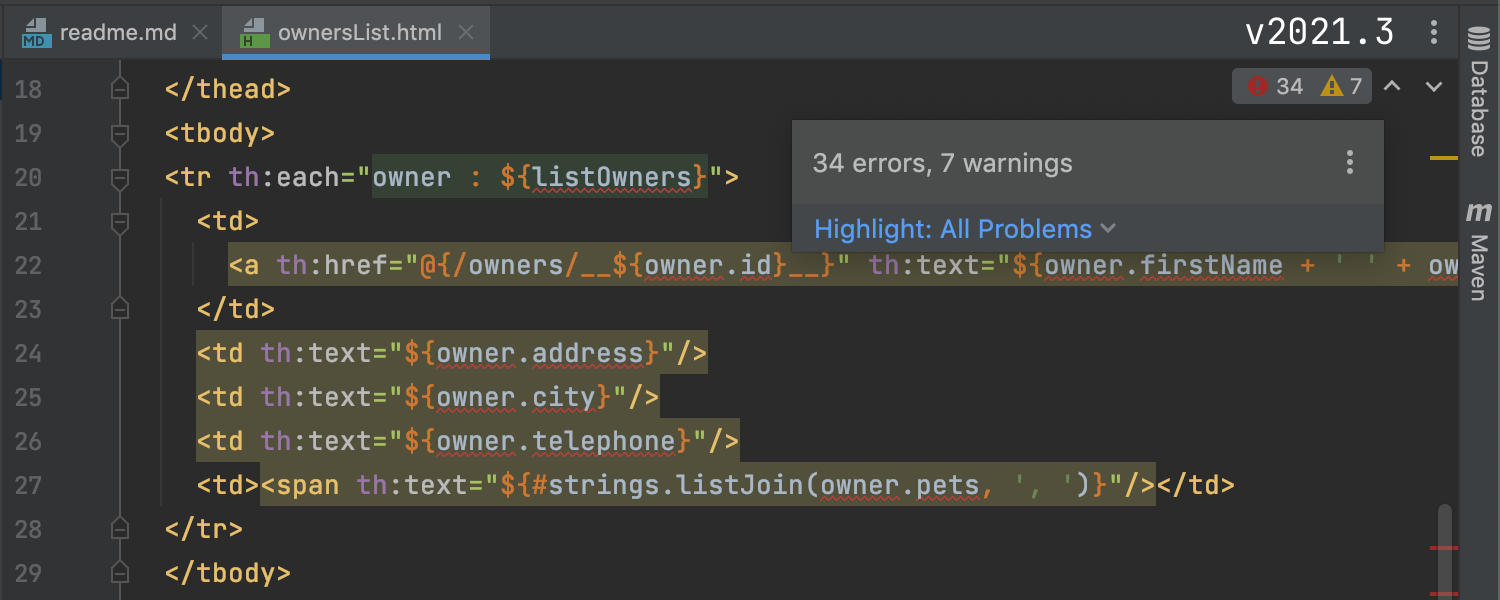
Task: Click the yellow warning stripe marker
Action: [1444, 158]
